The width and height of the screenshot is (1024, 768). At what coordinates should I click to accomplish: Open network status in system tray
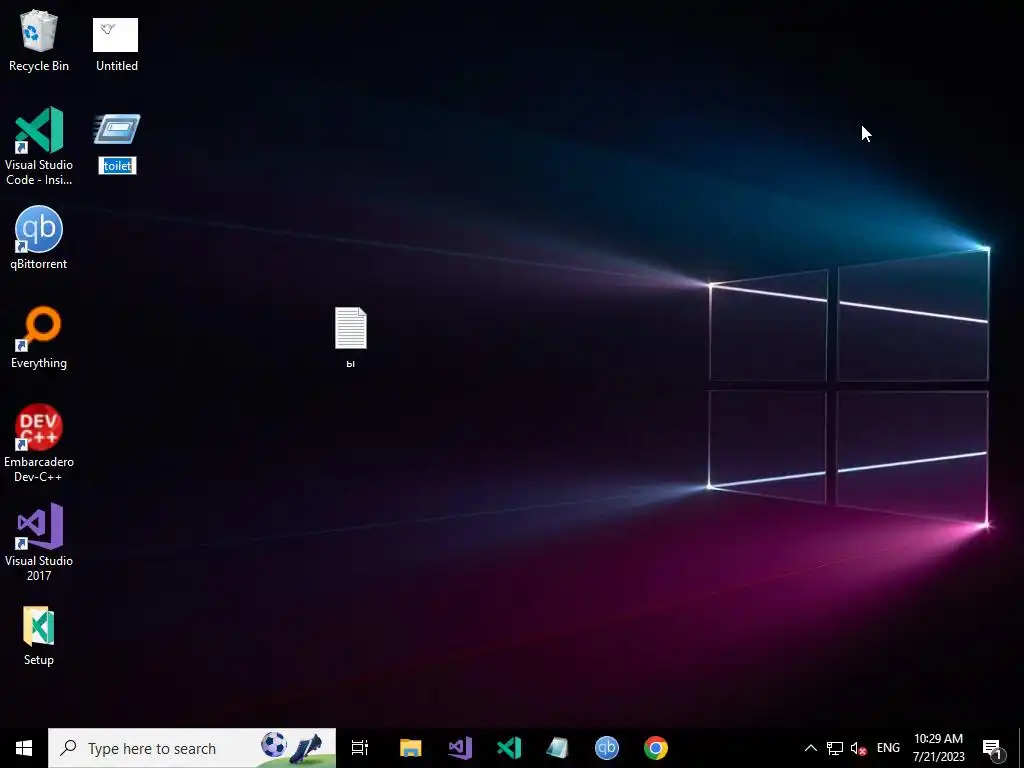(x=835, y=748)
